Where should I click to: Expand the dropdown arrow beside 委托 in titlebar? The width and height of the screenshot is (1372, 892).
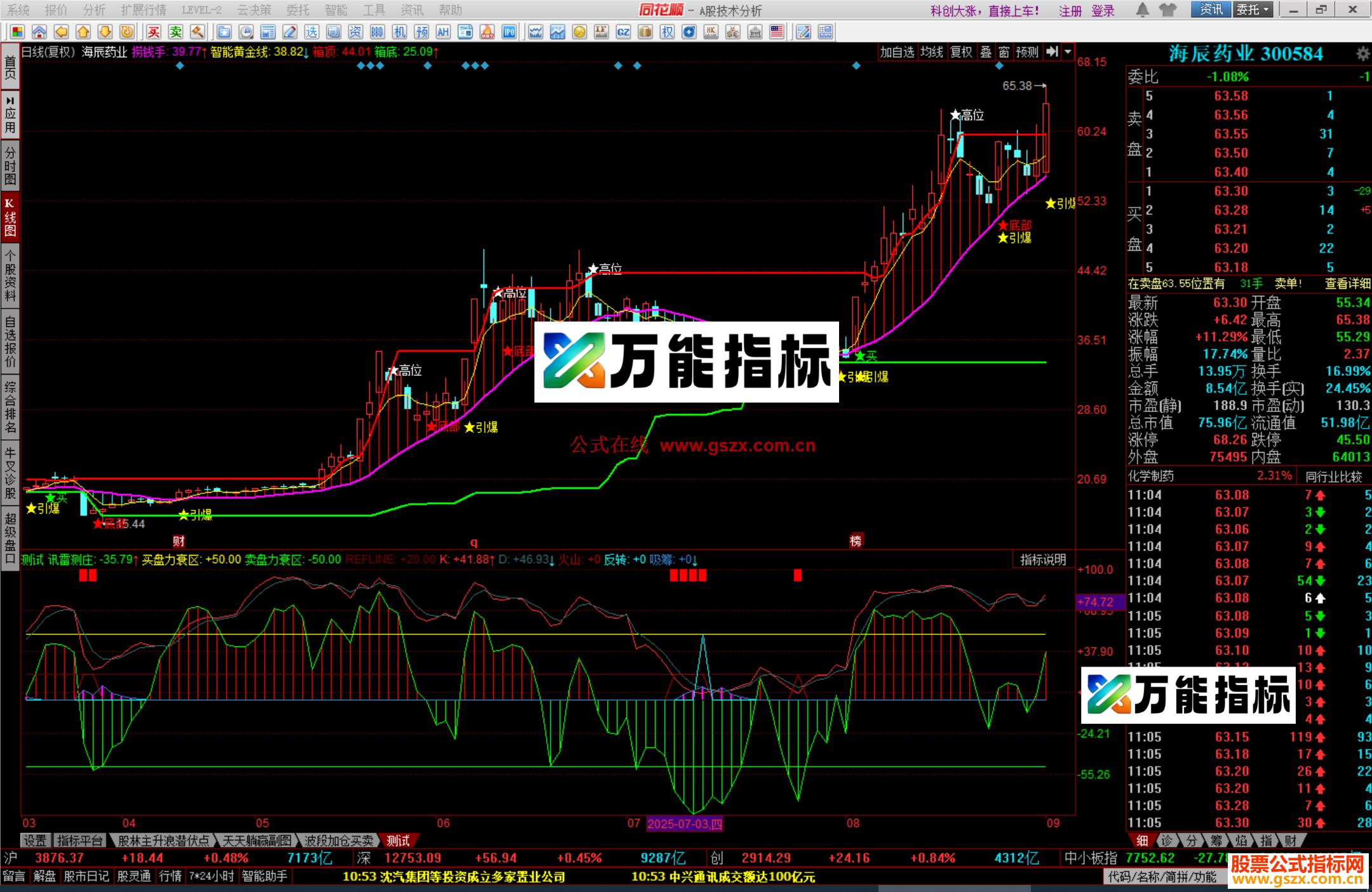pos(1266,10)
